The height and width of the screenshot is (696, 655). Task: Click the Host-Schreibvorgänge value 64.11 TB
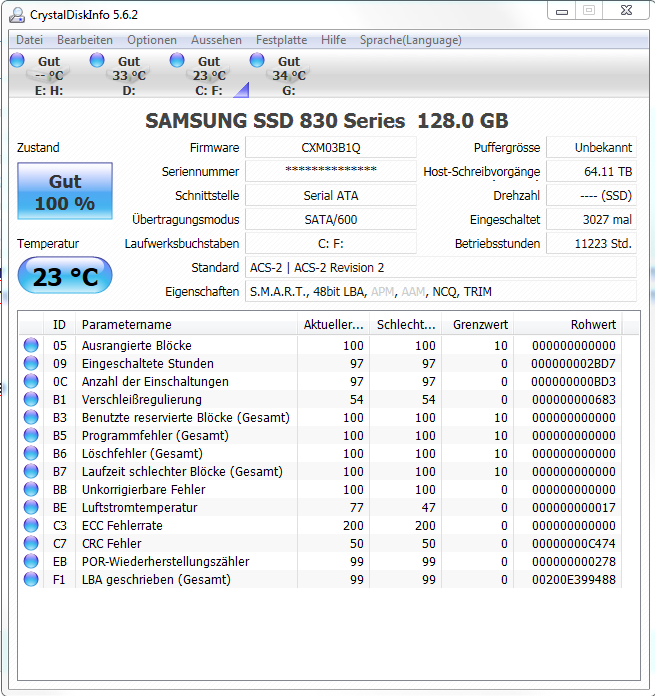(591, 171)
